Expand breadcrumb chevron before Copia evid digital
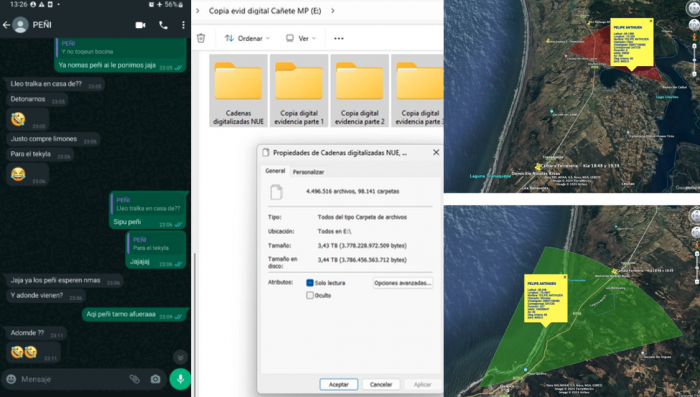Screen dimensions: 700x397 click(198, 11)
